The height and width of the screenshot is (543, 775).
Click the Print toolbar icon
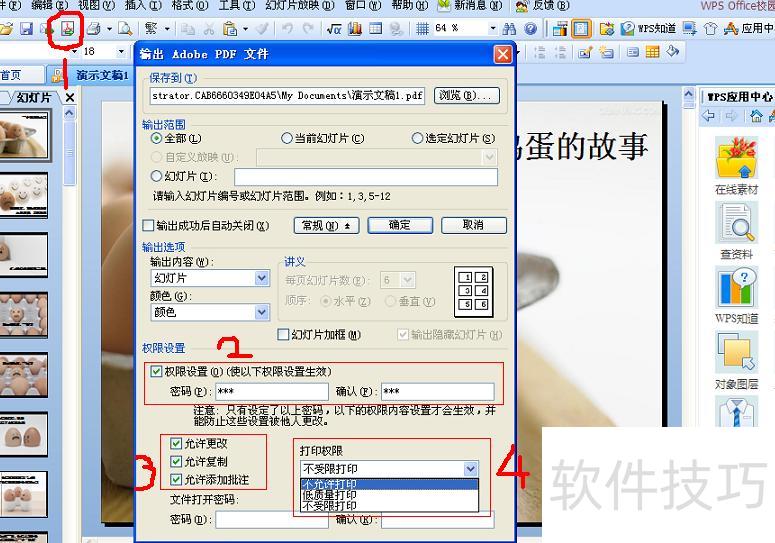(x=93, y=29)
